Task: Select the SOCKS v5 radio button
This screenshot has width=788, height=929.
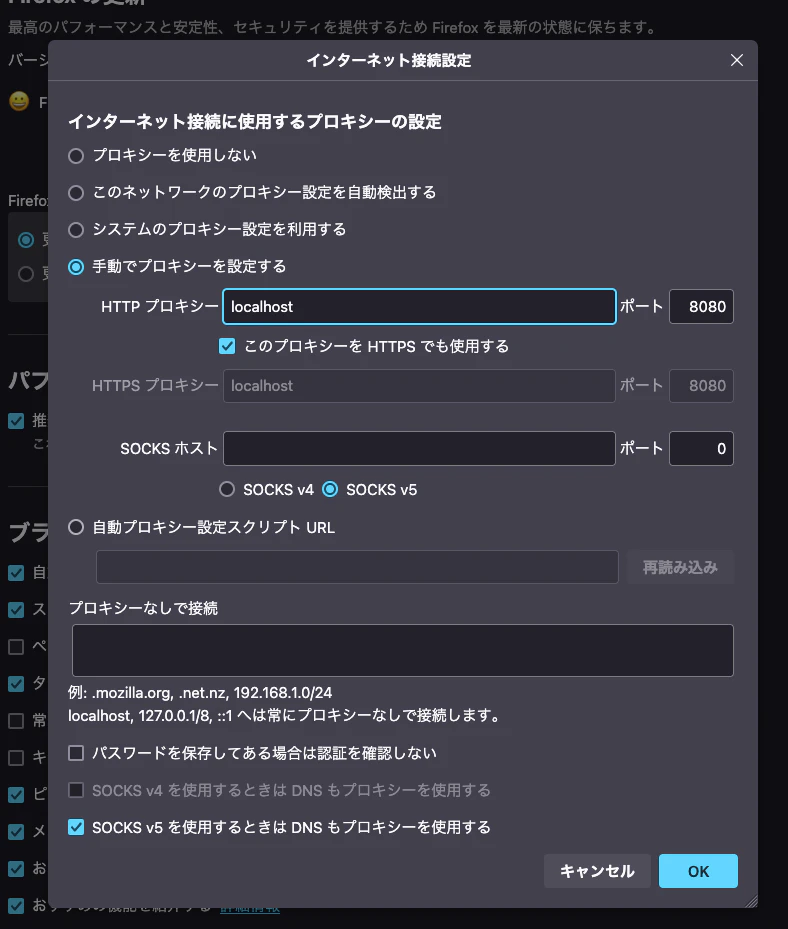Action: click(x=330, y=490)
